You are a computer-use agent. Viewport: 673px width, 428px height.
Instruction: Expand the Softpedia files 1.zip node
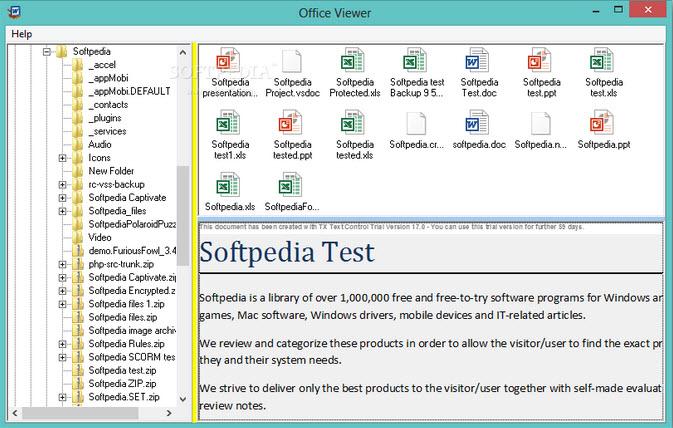click(x=63, y=304)
